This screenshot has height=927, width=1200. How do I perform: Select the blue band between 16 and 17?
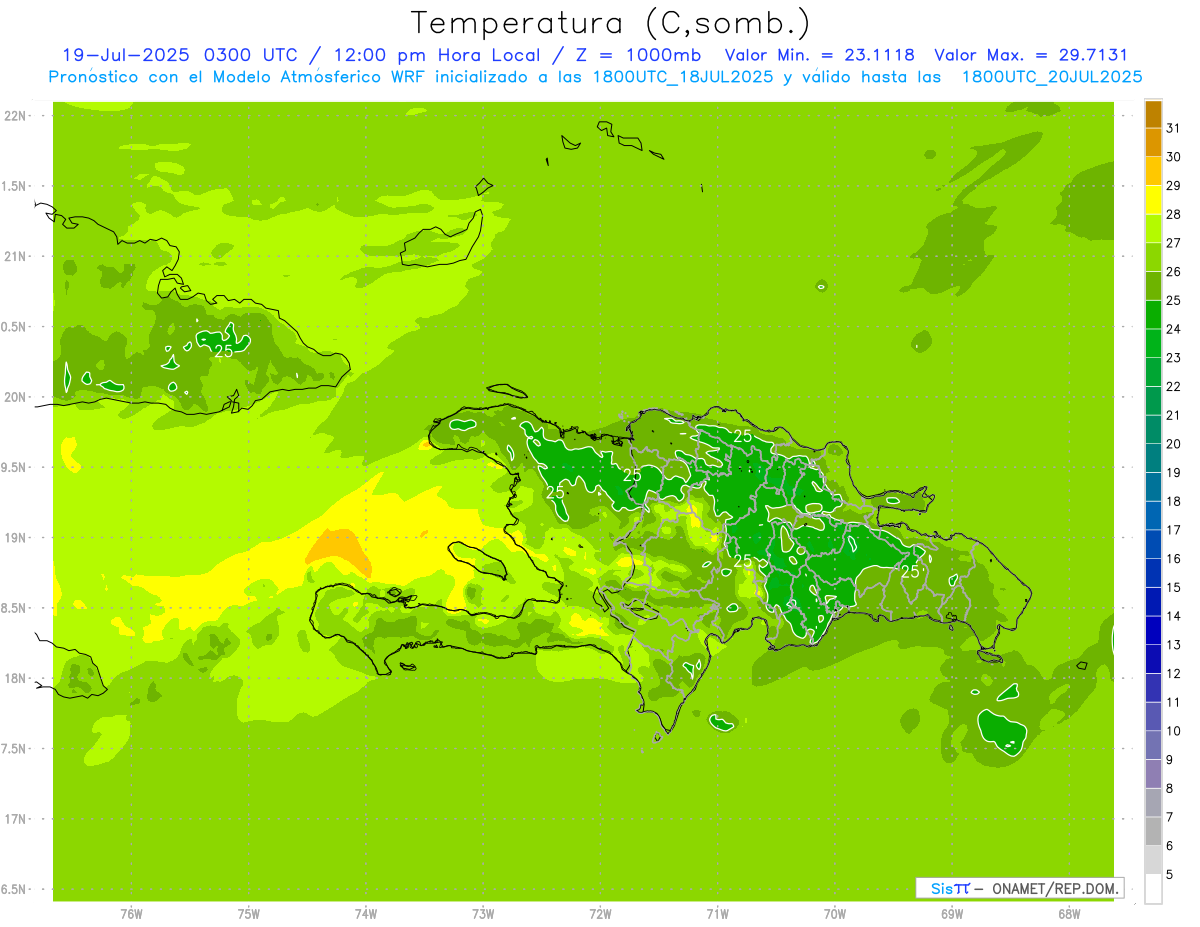[1153, 544]
